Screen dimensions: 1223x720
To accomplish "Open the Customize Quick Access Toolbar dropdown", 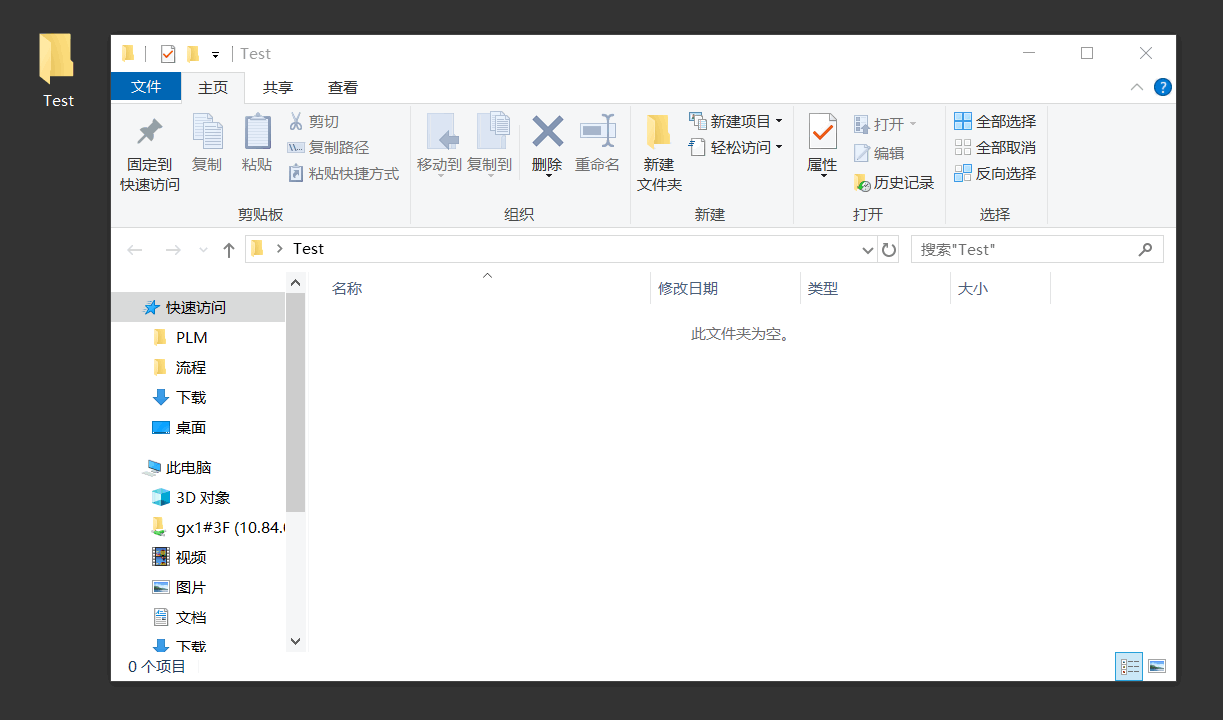I will pyautogui.click(x=215, y=54).
